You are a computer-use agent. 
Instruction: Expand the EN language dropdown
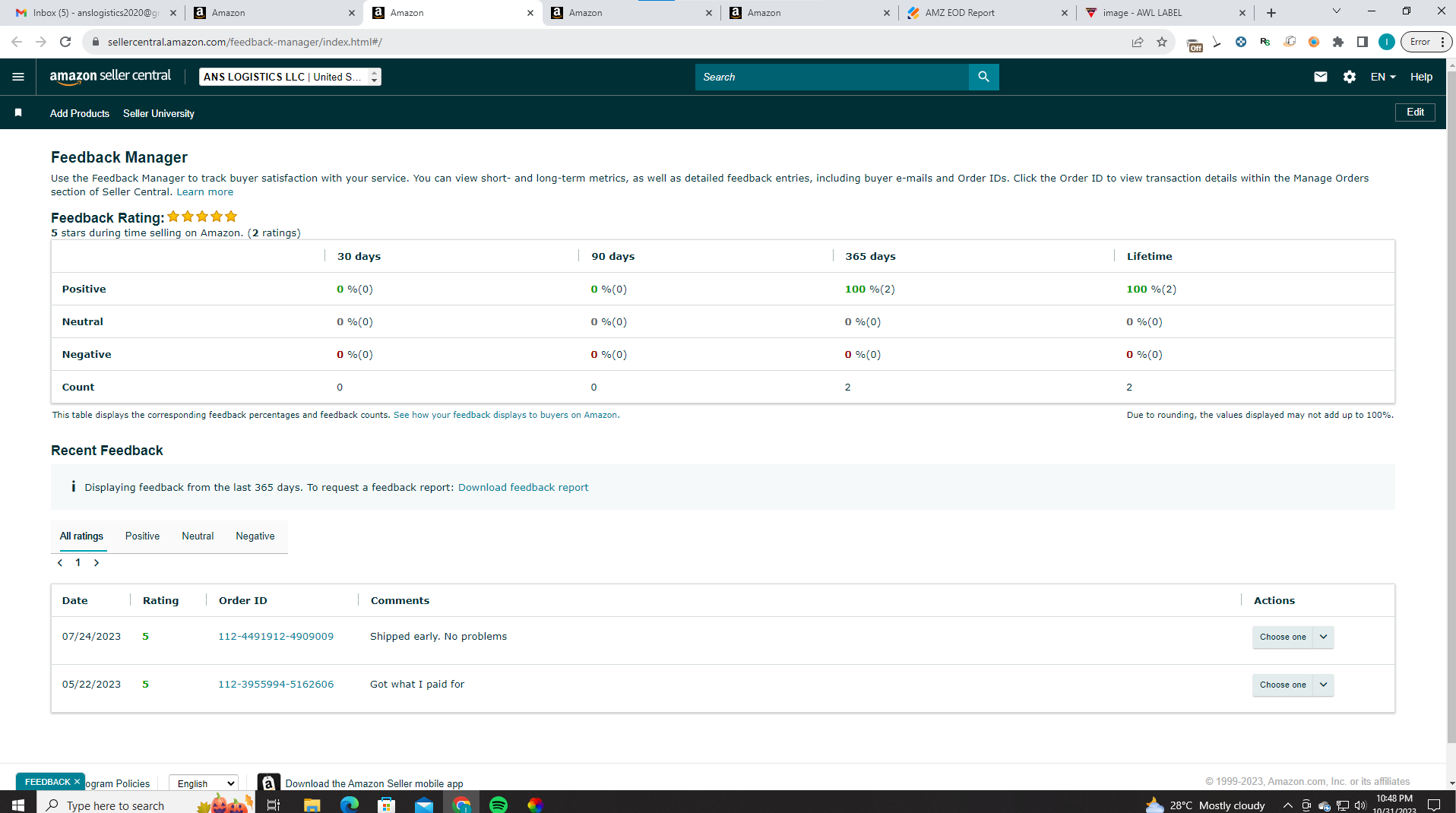[1383, 77]
